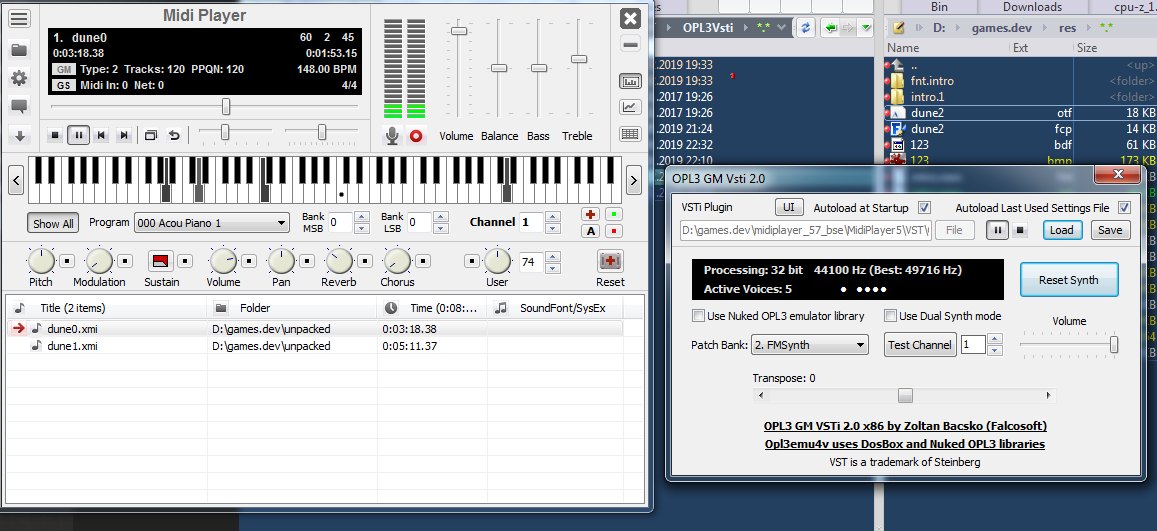Adjust the master Volume vertical slider
The width and height of the screenshot is (1157, 531).
[459, 30]
